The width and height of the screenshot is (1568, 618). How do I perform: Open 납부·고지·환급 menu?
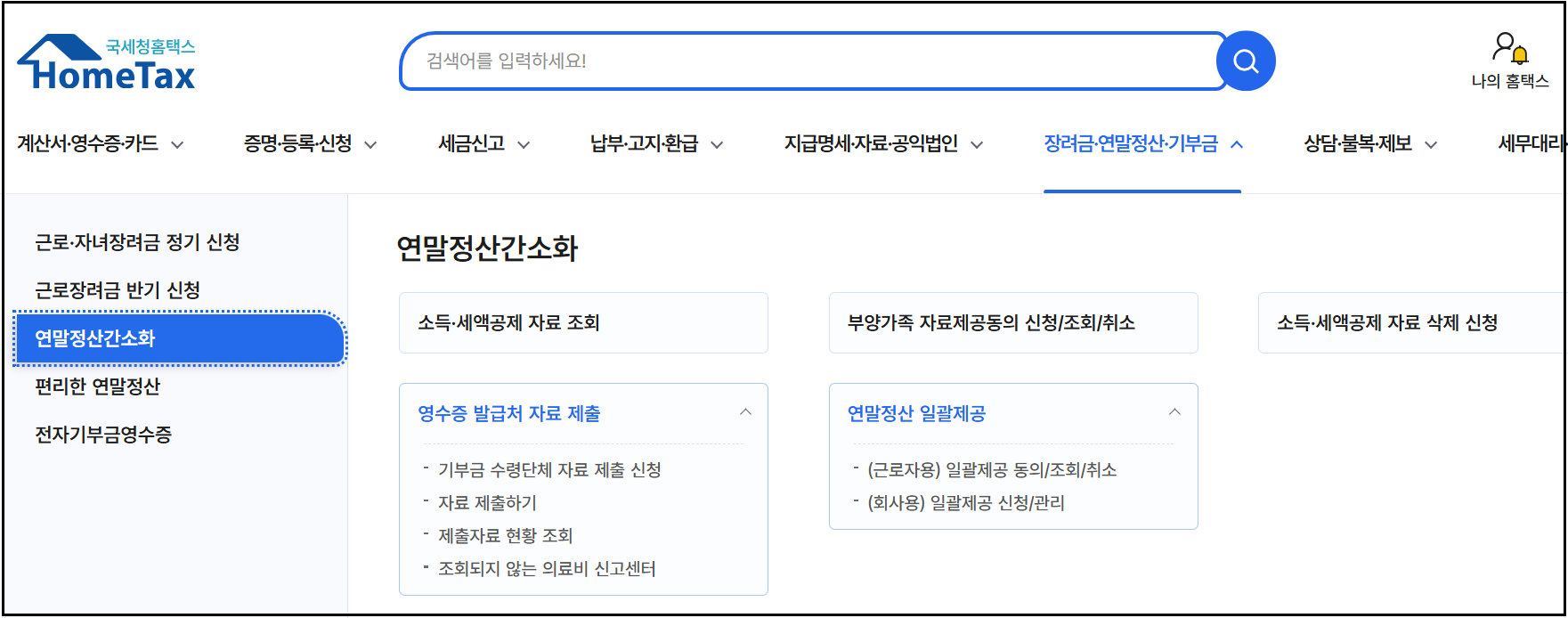[x=645, y=143]
